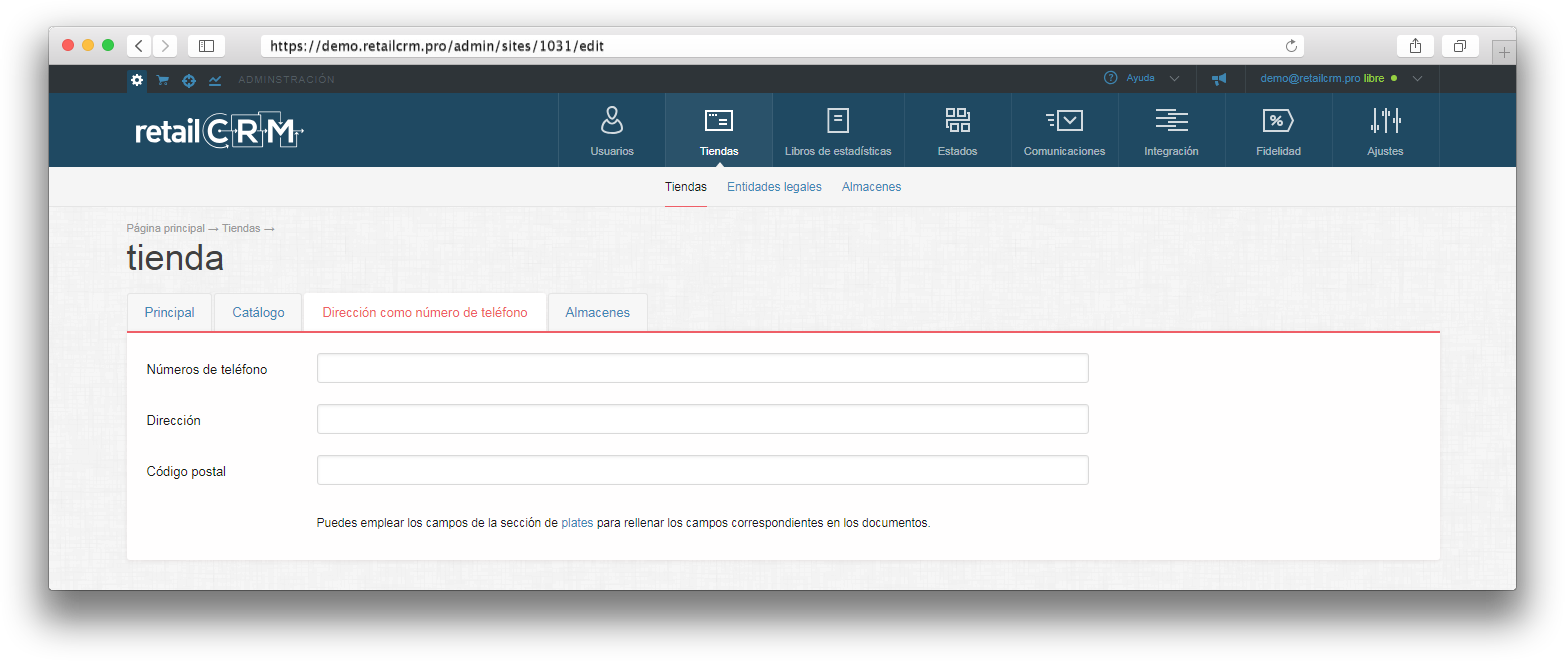1565x661 pixels.
Task: Switch to the Catálogo tab
Action: [x=258, y=313]
